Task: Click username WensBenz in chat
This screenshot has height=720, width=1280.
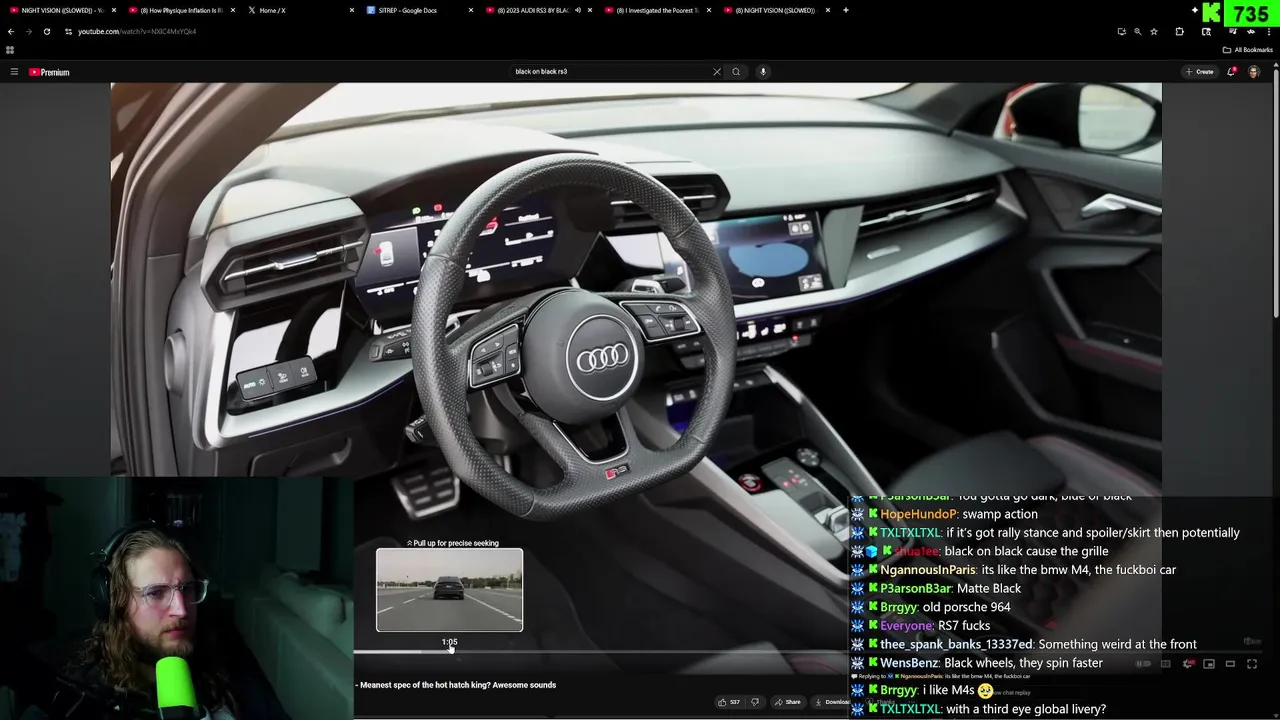Action: (x=909, y=663)
